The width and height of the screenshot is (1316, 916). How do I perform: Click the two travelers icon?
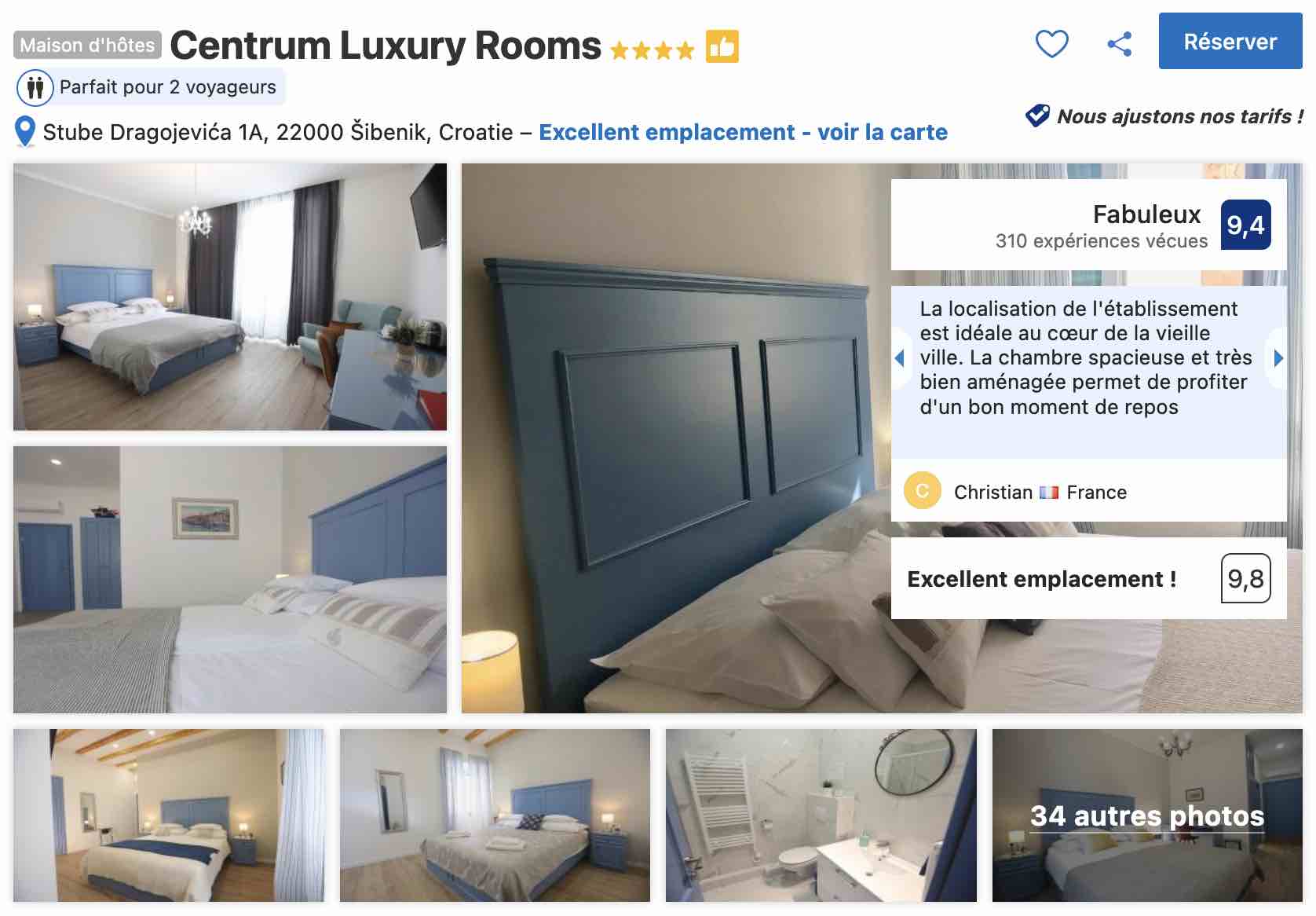coord(35,87)
